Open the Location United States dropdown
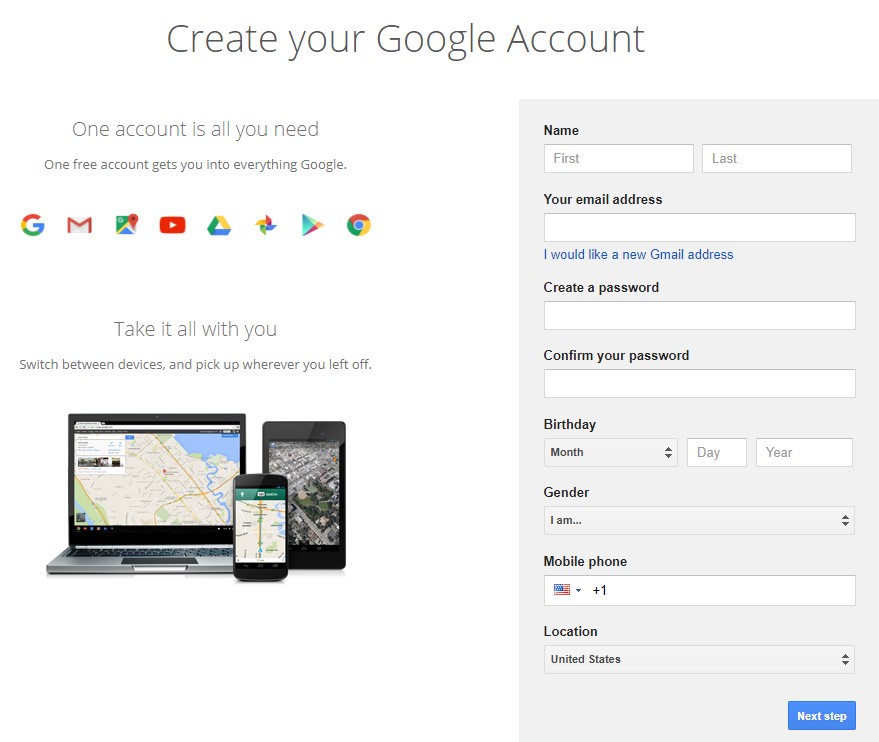 [x=699, y=660]
